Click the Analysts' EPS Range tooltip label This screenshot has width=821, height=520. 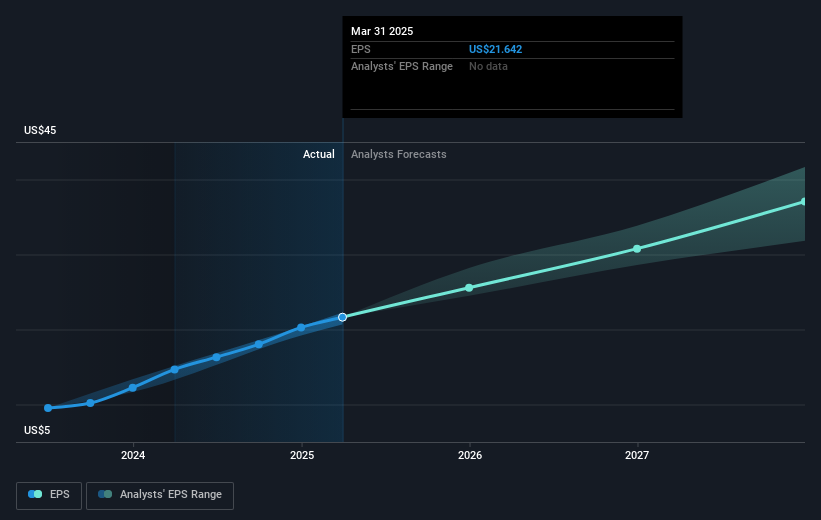click(402, 67)
